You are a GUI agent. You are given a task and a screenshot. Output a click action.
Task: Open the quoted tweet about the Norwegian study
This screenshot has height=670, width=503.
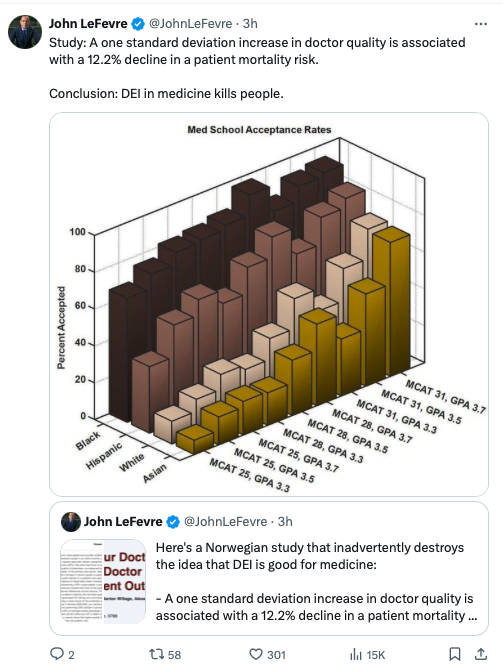point(269,568)
